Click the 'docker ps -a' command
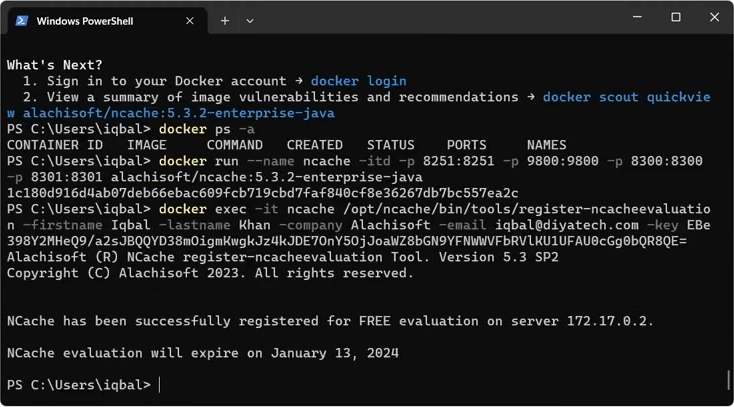 click(x=207, y=129)
